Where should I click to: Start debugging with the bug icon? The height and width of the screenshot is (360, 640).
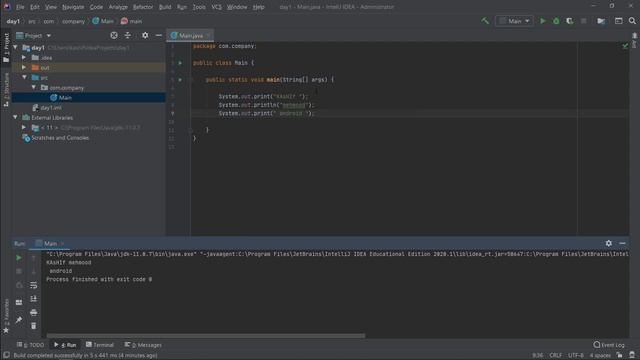[x=556, y=21]
